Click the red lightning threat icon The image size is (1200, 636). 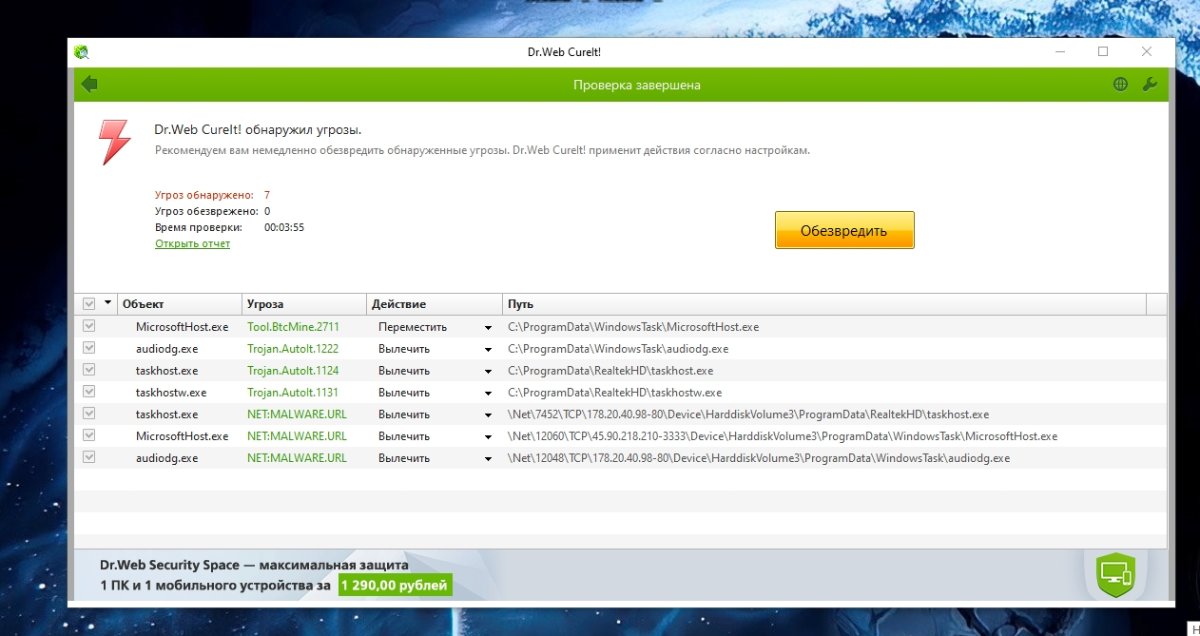[x=115, y=142]
